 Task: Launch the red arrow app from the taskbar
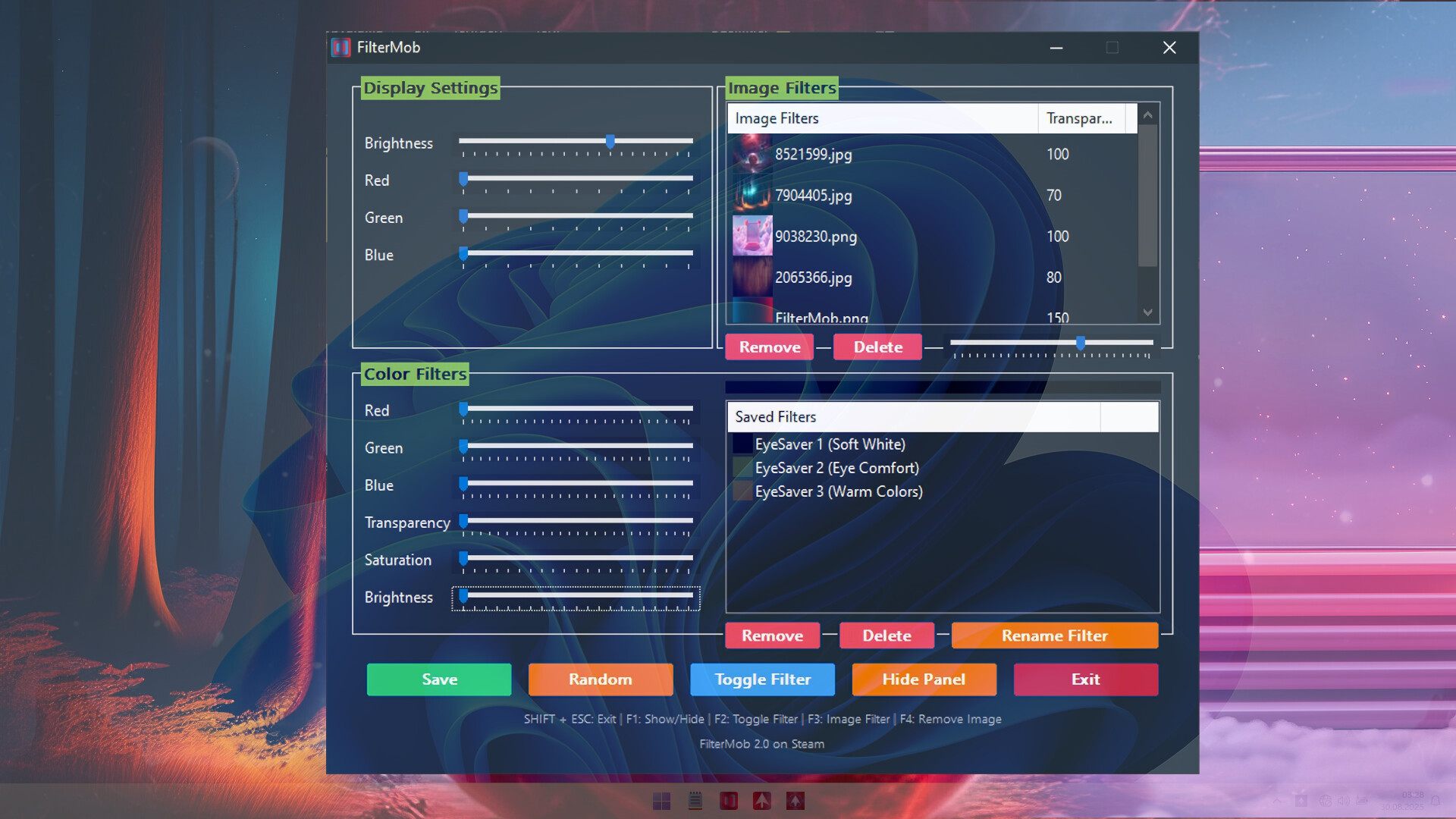pyautogui.click(x=762, y=800)
